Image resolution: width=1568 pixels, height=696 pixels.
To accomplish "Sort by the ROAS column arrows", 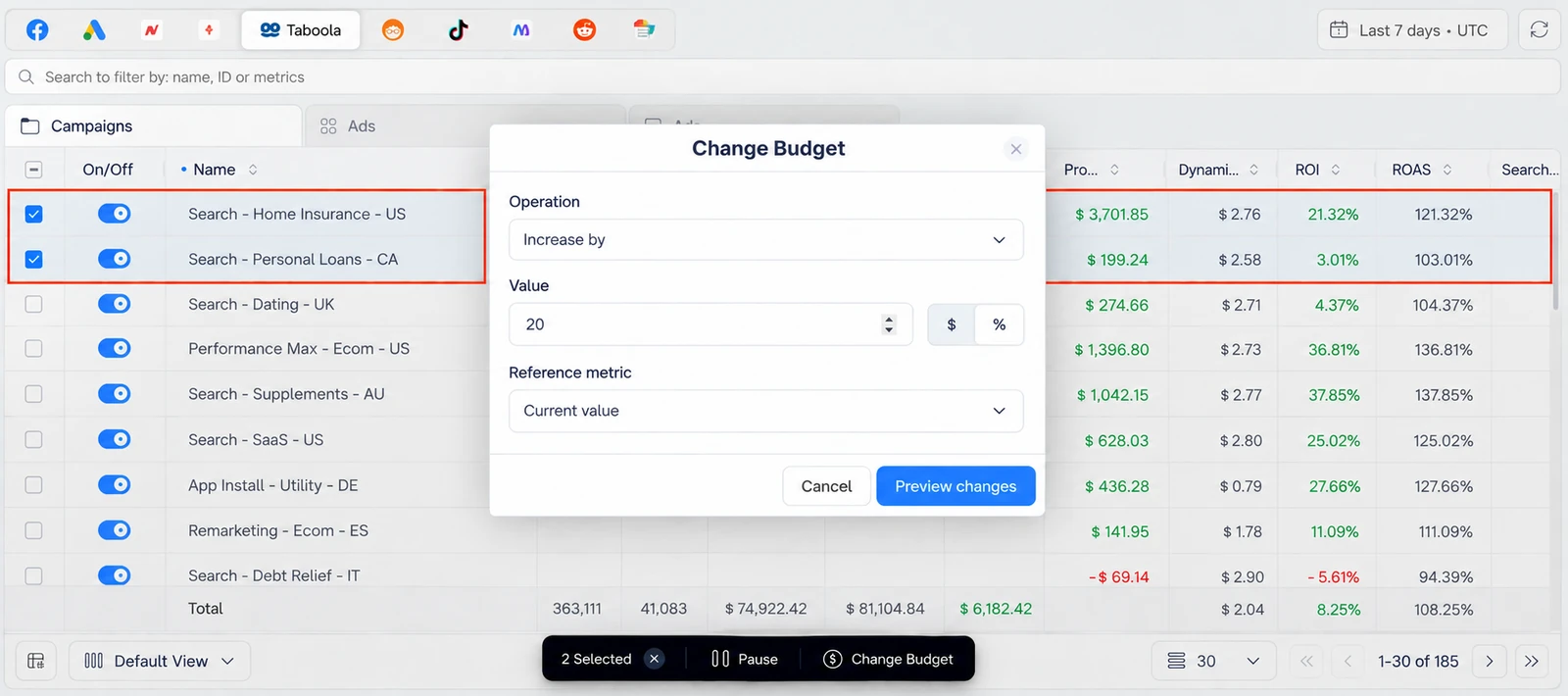I will click(1447, 170).
